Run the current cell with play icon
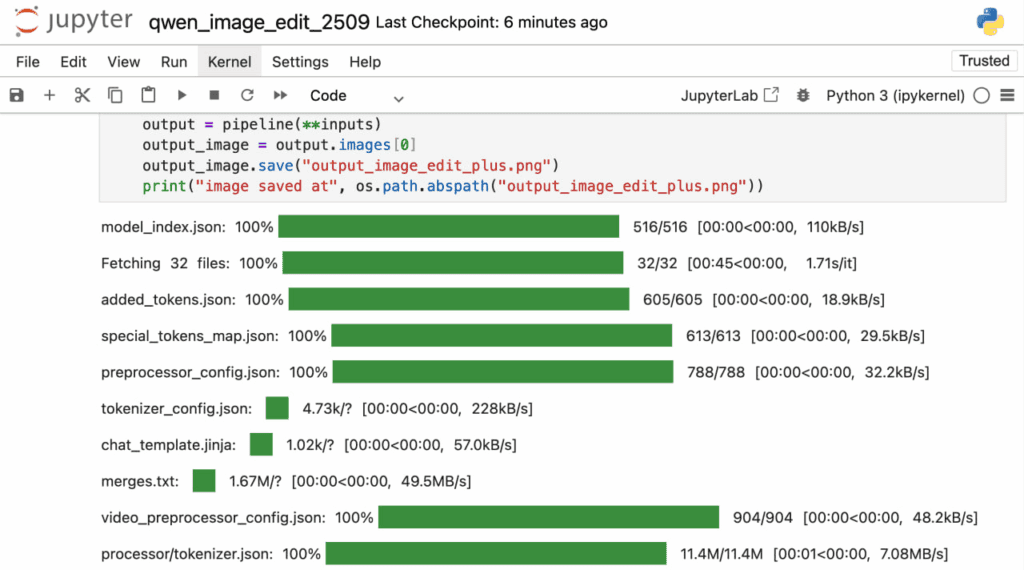 pyautogui.click(x=181, y=96)
